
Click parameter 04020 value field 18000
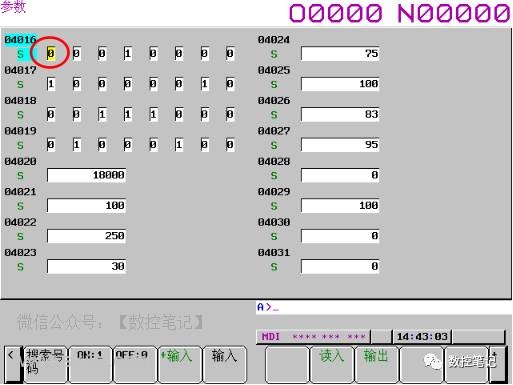86,175
